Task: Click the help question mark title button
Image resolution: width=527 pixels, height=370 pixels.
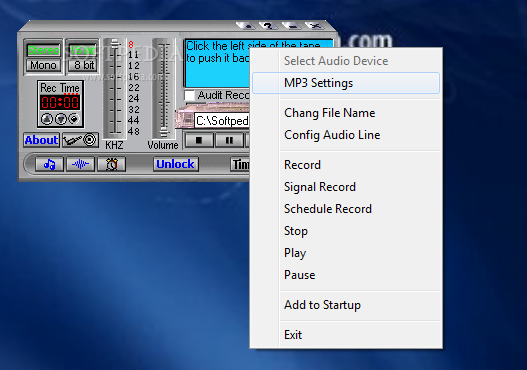Action: [268, 26]
